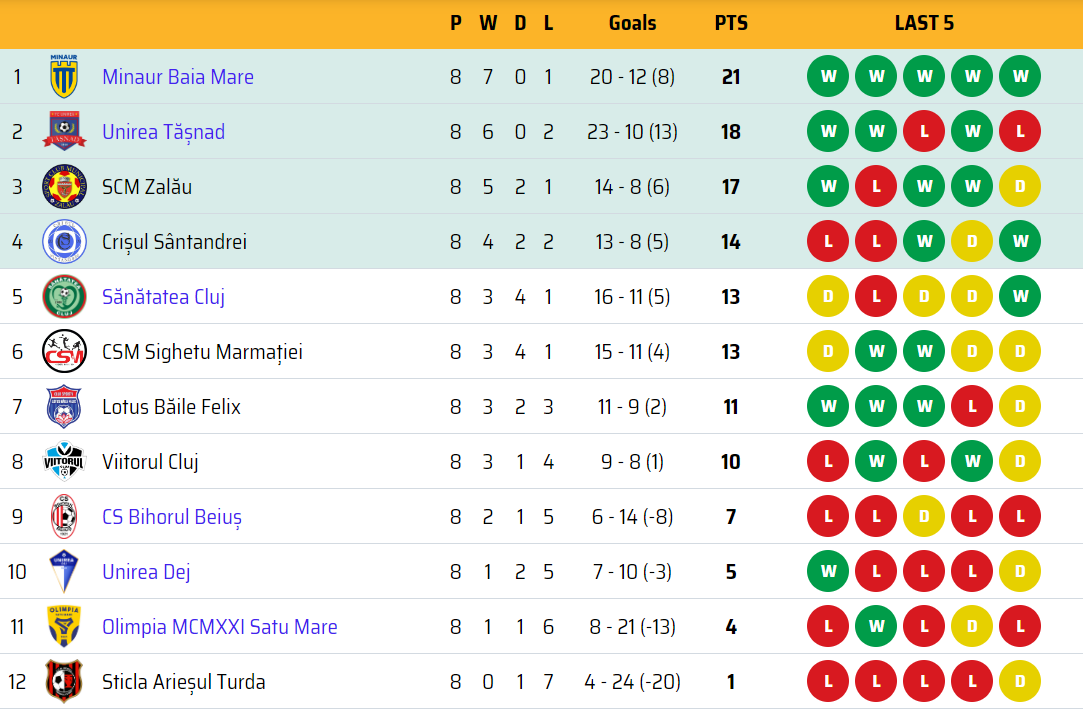This screenshot has width=1083, height=711.
Task: Click the Sănătatea Cluj green crest
Action: pos(64,297)
